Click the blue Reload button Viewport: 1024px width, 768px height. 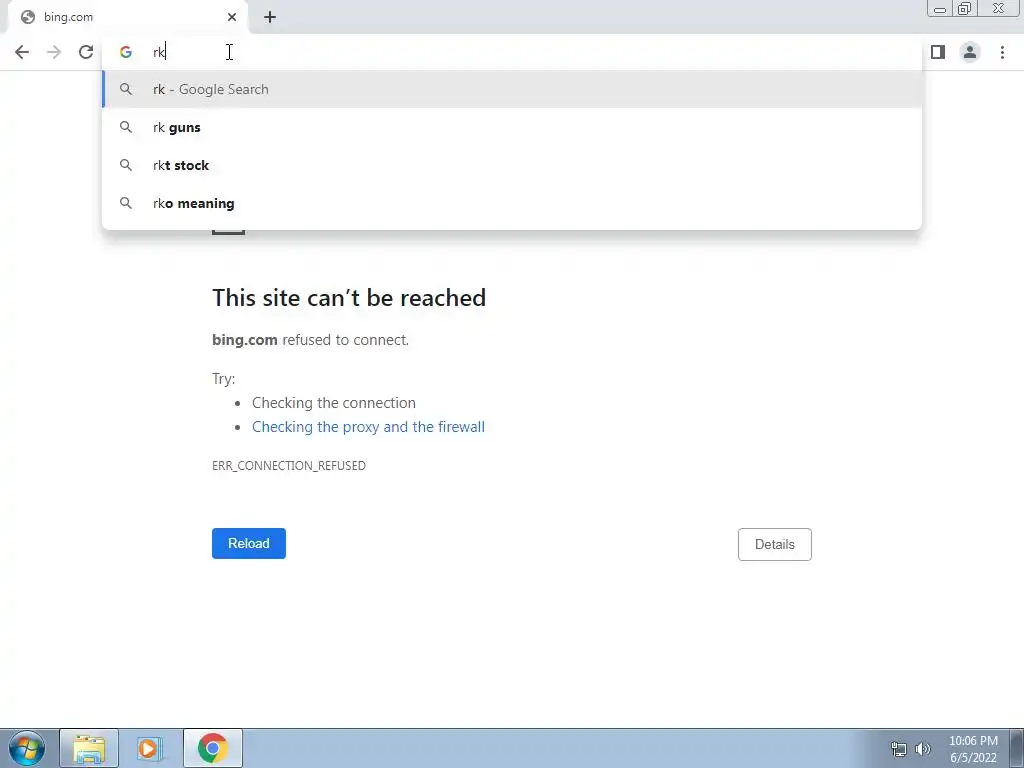click(249, 543)
